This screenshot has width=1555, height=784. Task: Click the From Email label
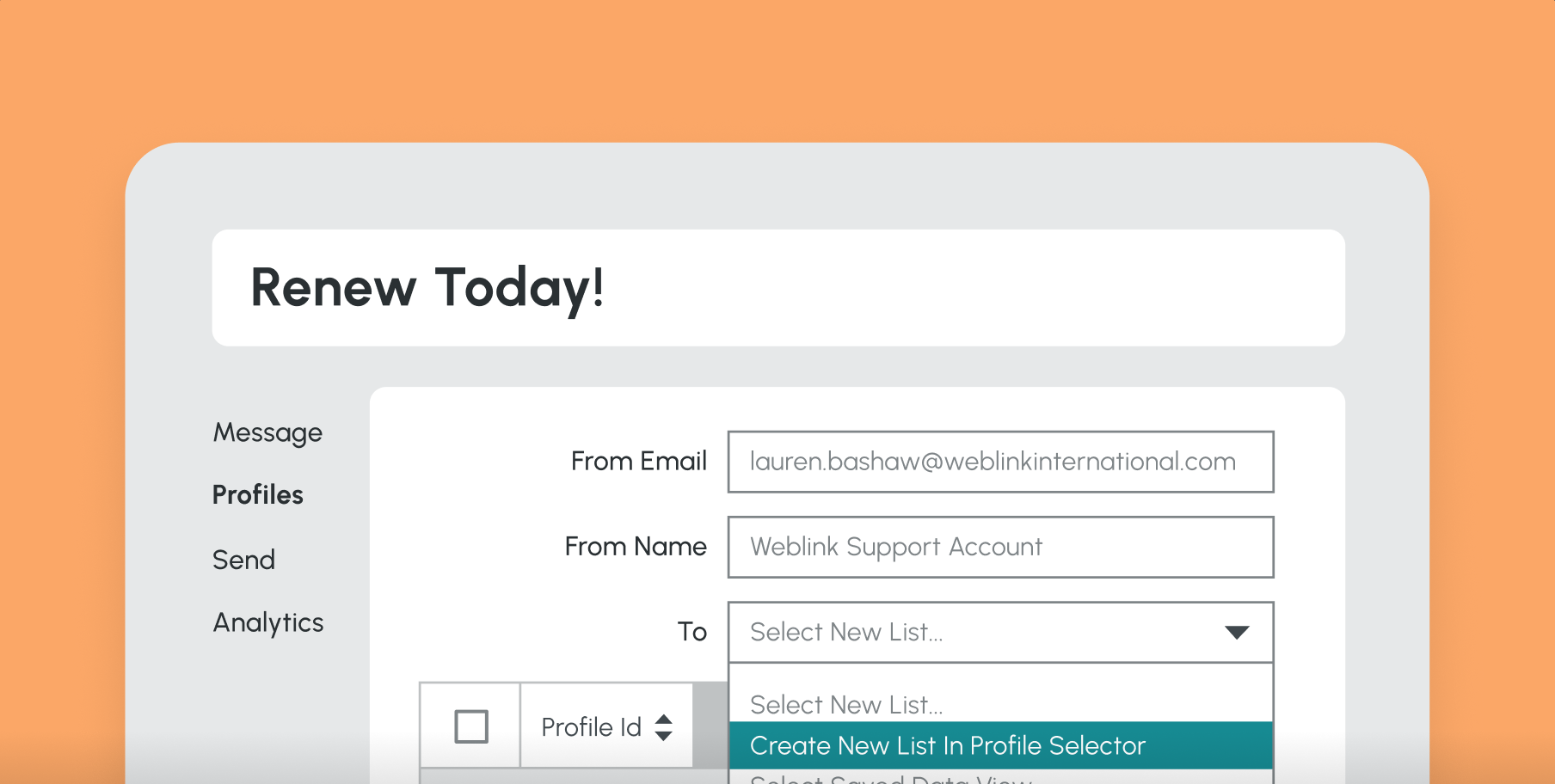tap(638, 462)
